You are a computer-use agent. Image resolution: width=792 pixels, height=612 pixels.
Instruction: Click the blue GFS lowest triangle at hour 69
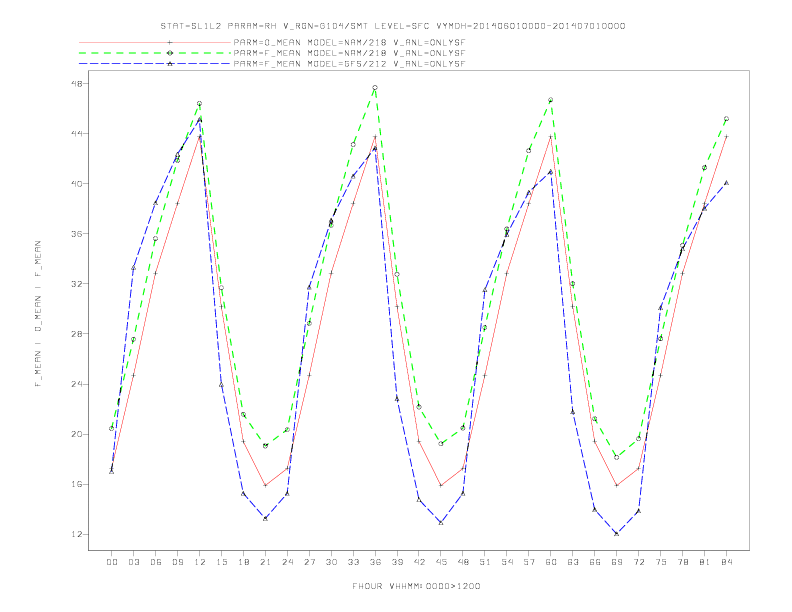coord(617,533)
